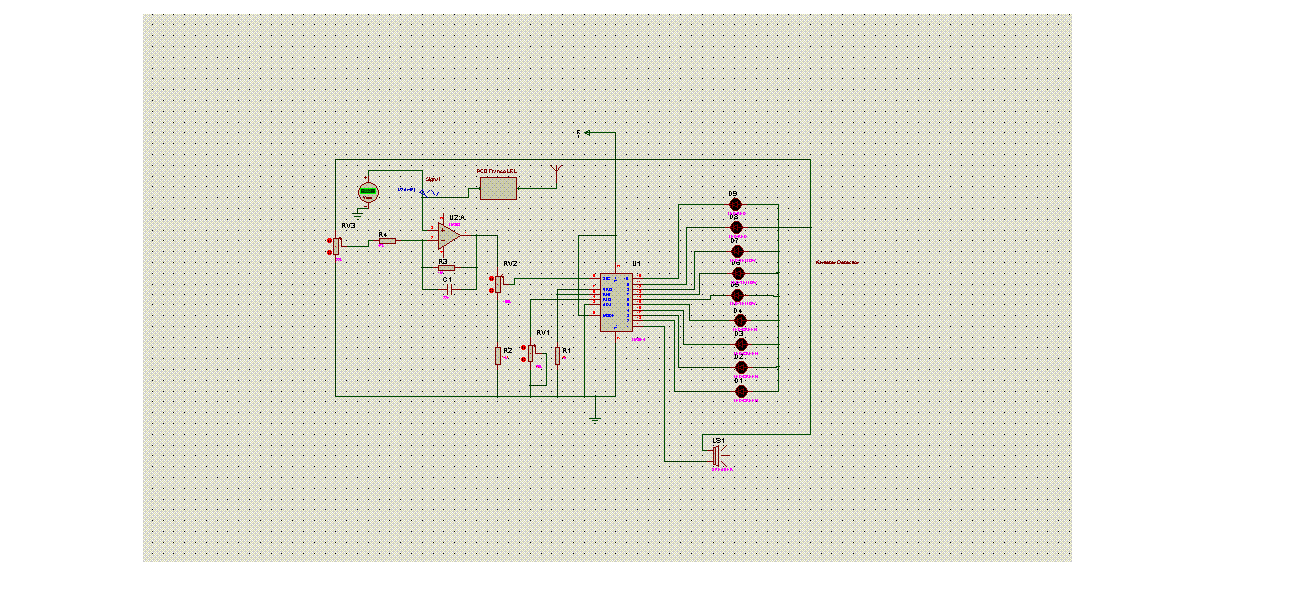Select the DC voltmeter instrument
Screen dimensions: 1304x616
(368, 192)
